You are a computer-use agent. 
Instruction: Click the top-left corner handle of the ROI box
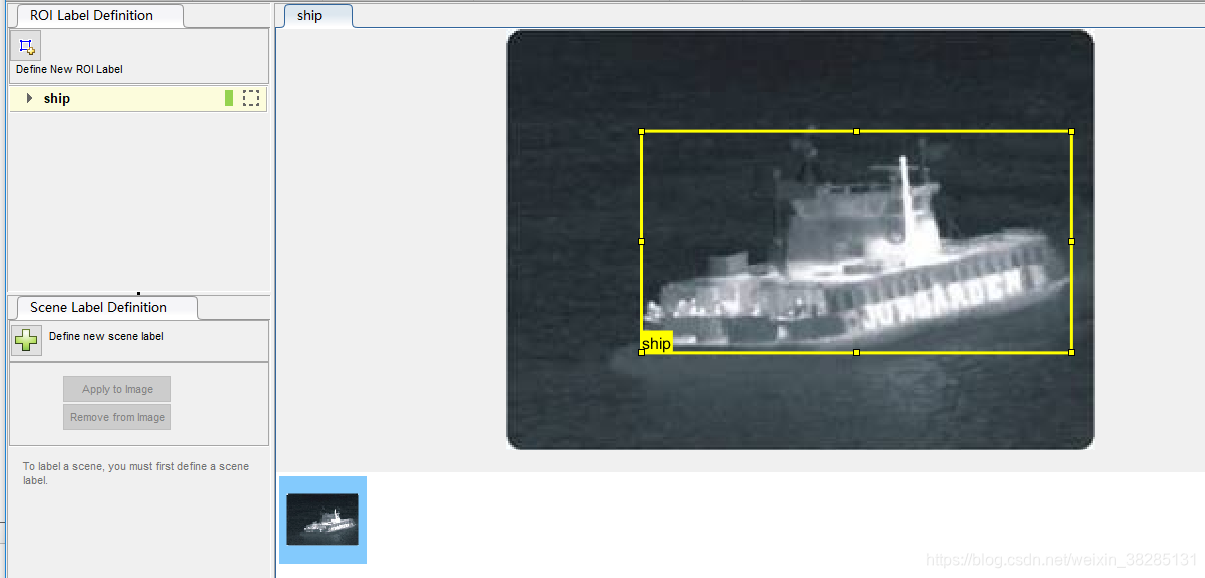pos(641,131)
